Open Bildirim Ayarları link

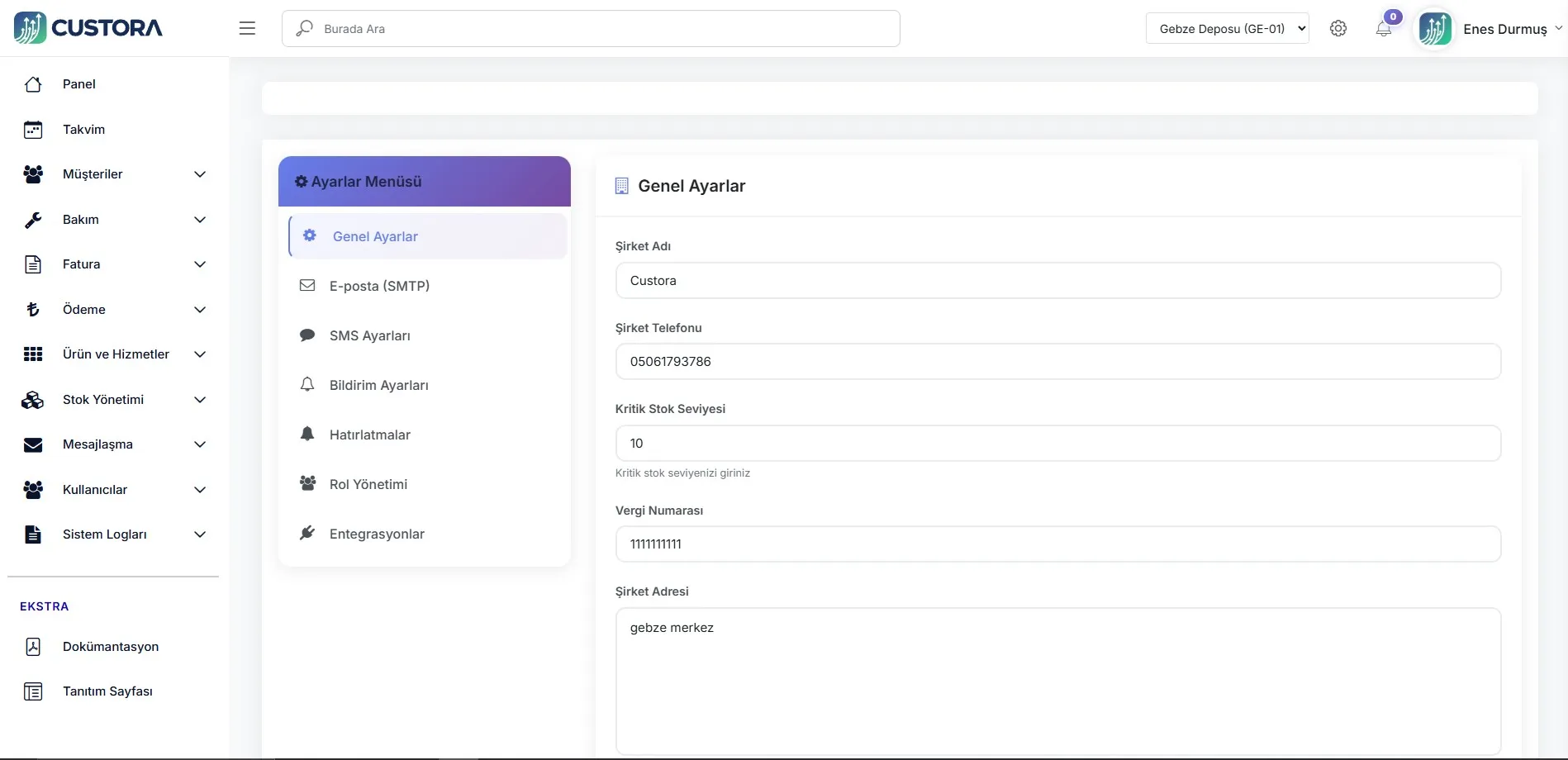pos(378,385)
